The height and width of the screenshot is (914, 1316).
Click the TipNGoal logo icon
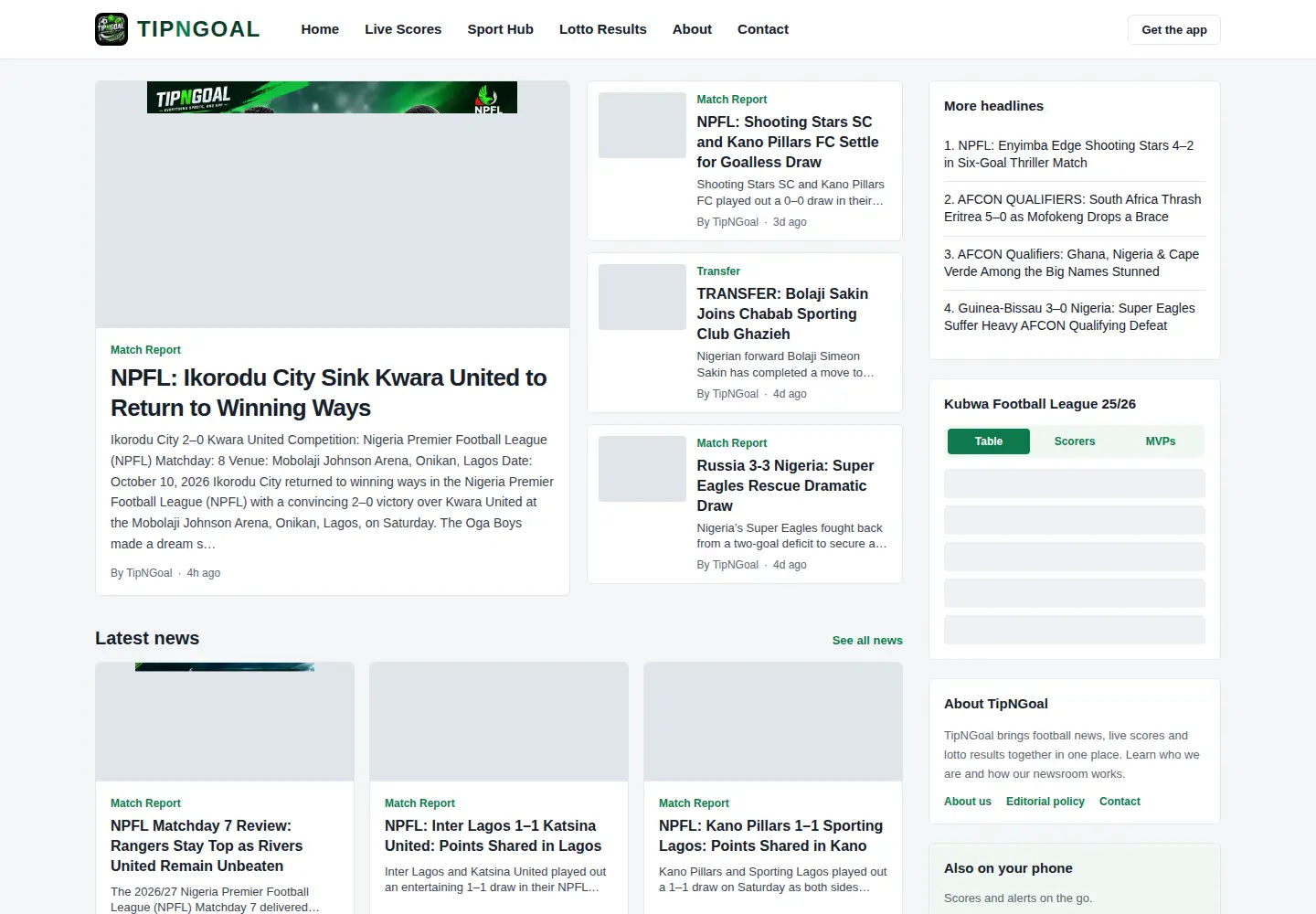click(111, 29)
